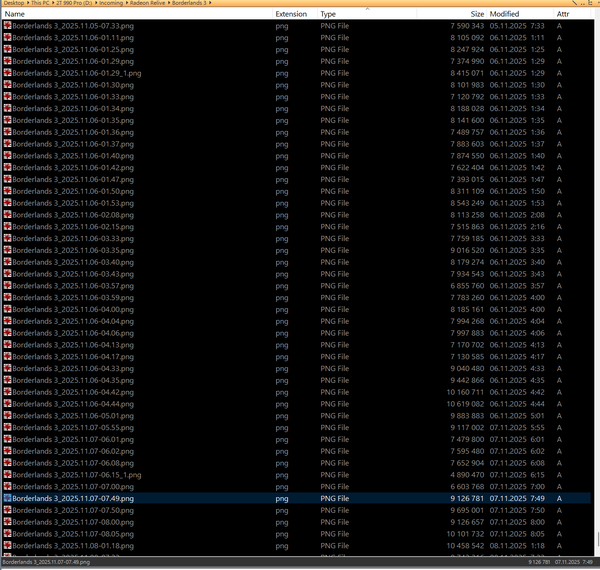Sort the file list by Name column
The width and height of the screenshot is (600, 570).
15,14
